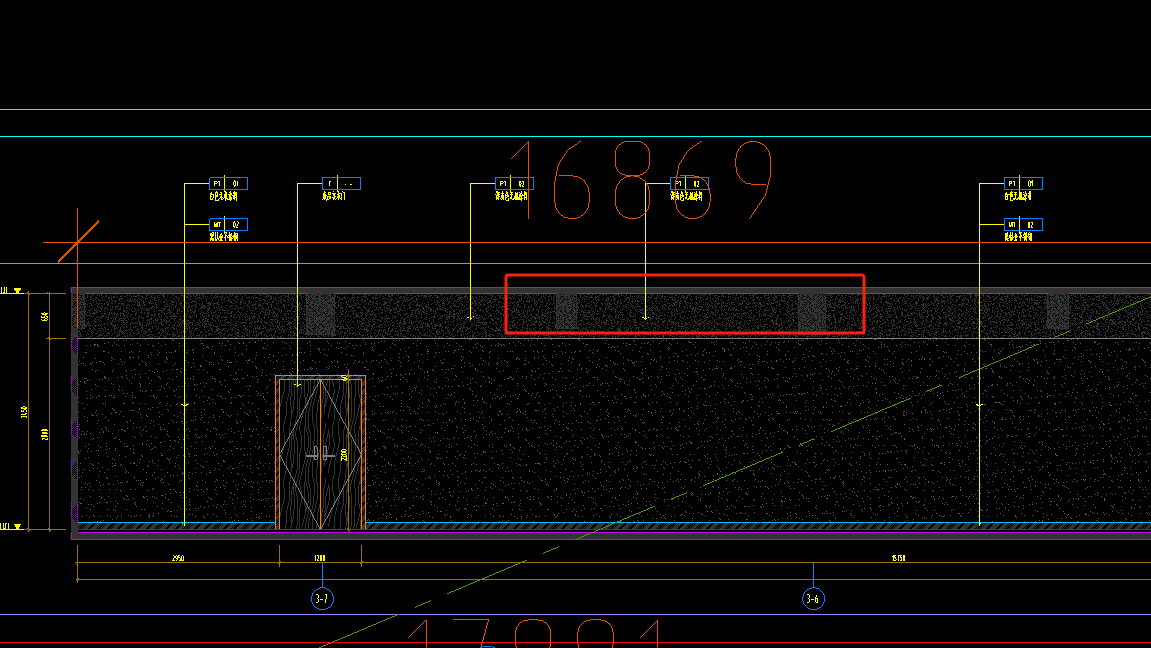Select the leftmost P1 01 material tag

[228, 183]
